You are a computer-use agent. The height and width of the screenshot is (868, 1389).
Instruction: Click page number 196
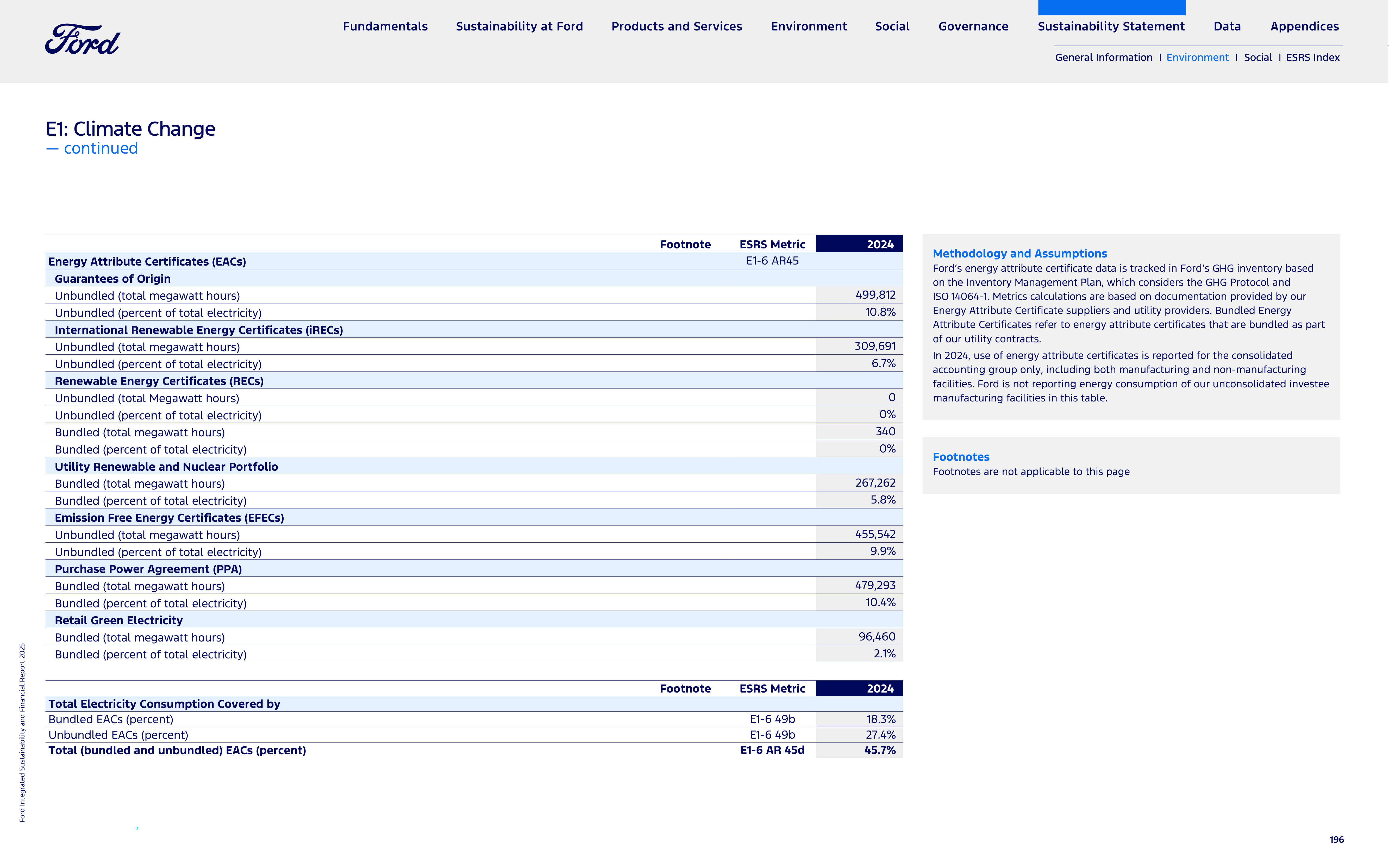point(1336,840)
